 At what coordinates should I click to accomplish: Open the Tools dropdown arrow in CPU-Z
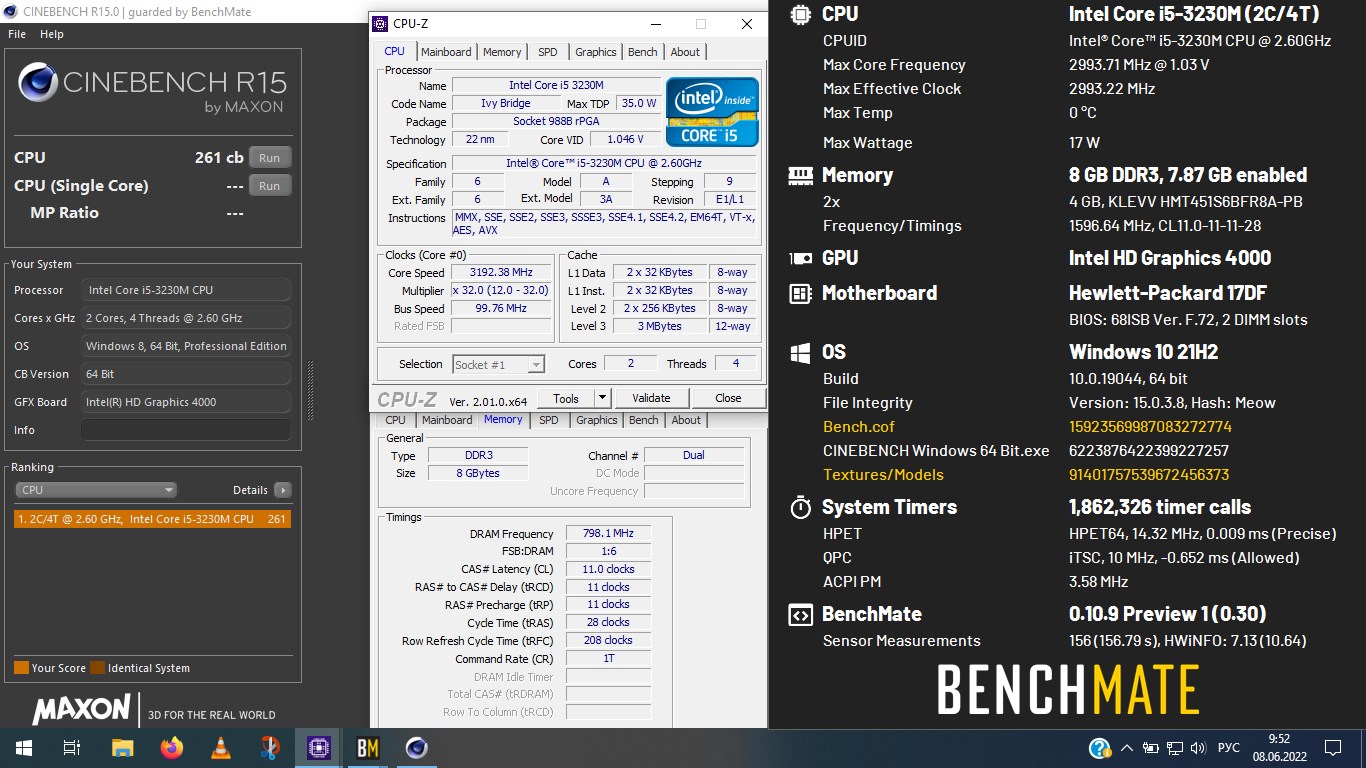(601, 398)
